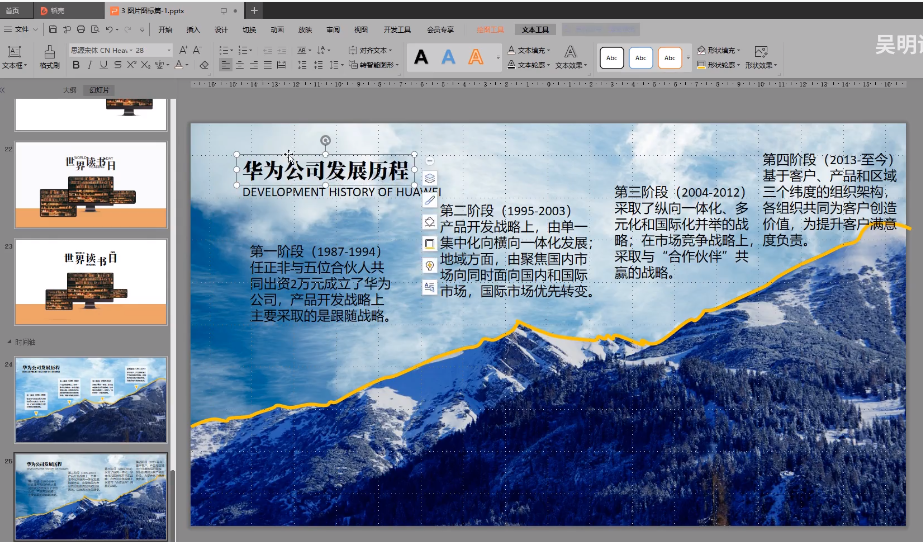Expand the shape style presets gallery arrow
Screen dimensions: 923x542
click(x=689, y=58)
